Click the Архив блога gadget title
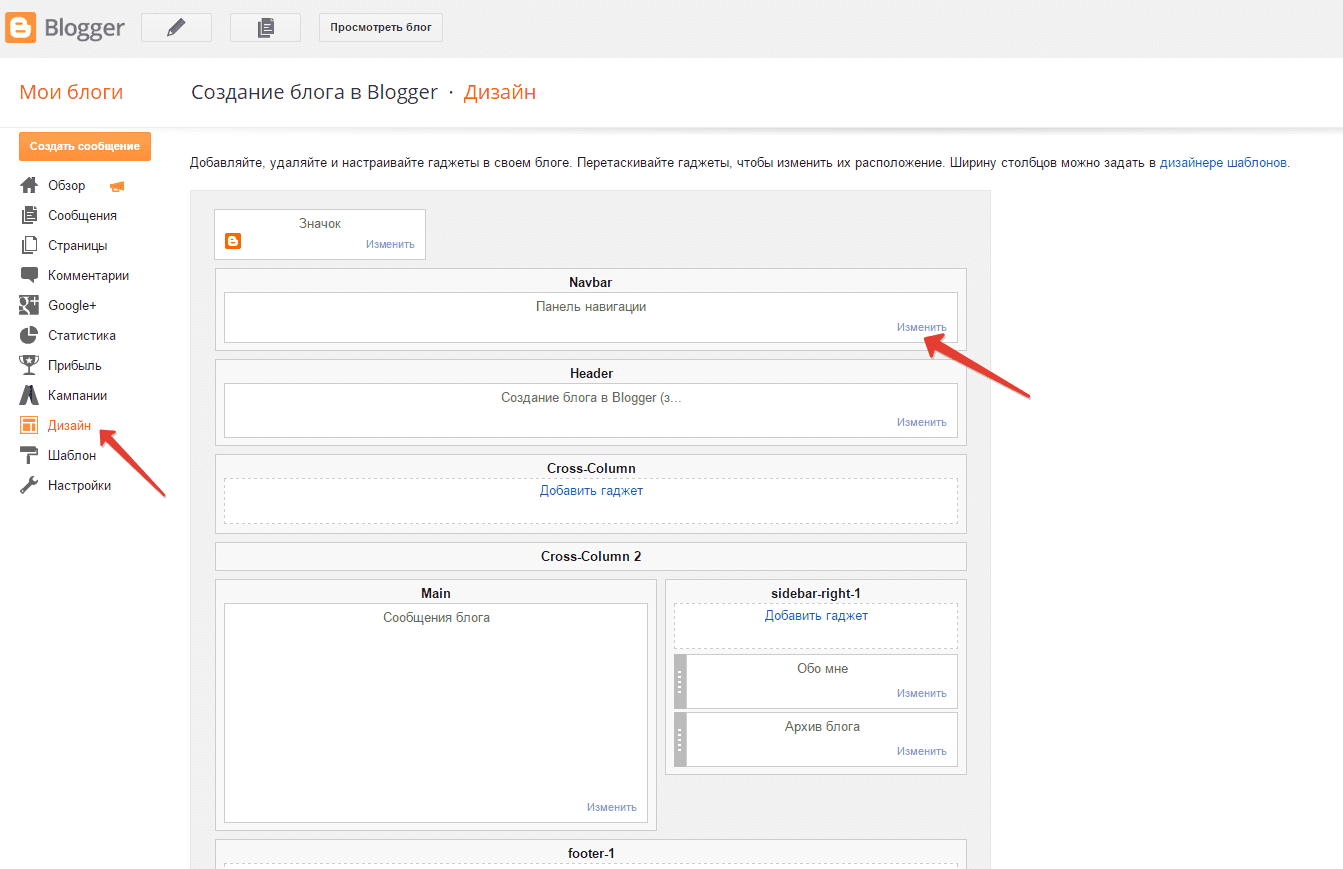 (x=822, y=726)
